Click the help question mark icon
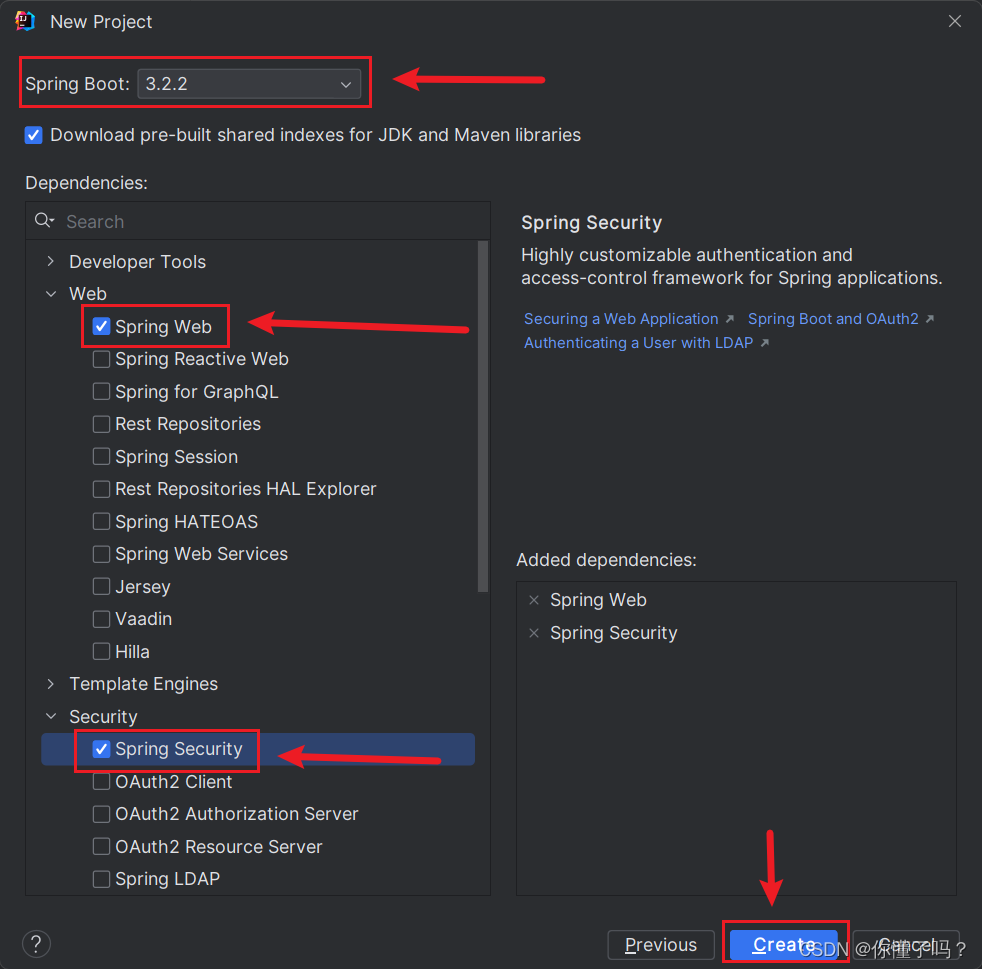The image size is (982, 969). tap(36, 943)
